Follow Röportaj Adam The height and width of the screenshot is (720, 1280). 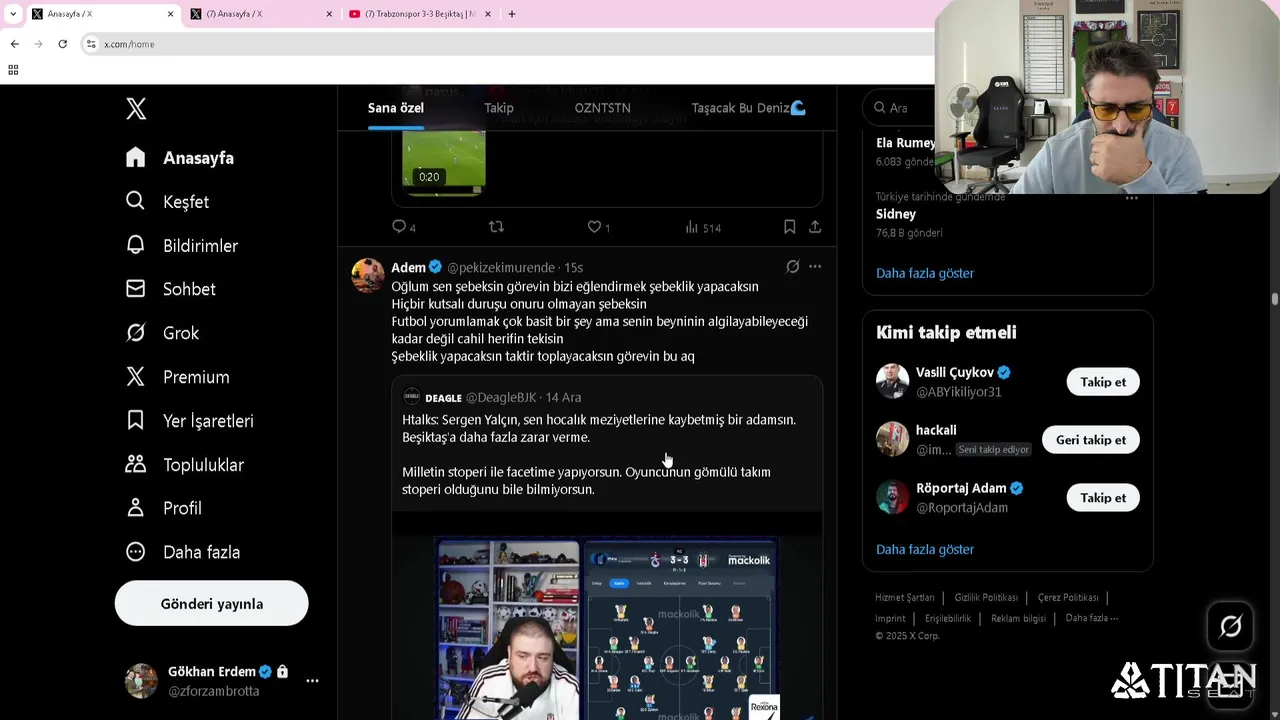pos(1103,498)
